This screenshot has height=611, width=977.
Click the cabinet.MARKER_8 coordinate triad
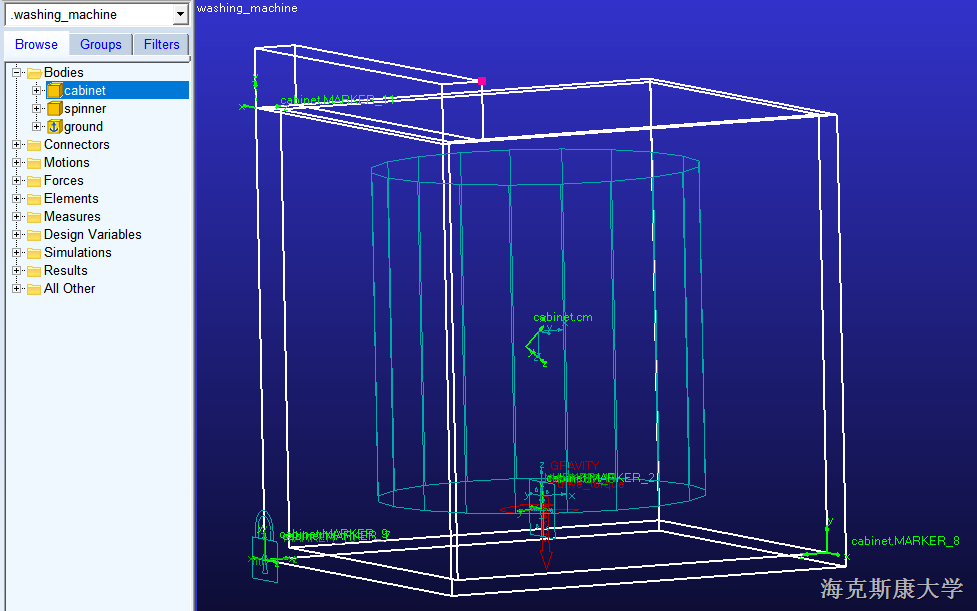click(x=827, y=547)
